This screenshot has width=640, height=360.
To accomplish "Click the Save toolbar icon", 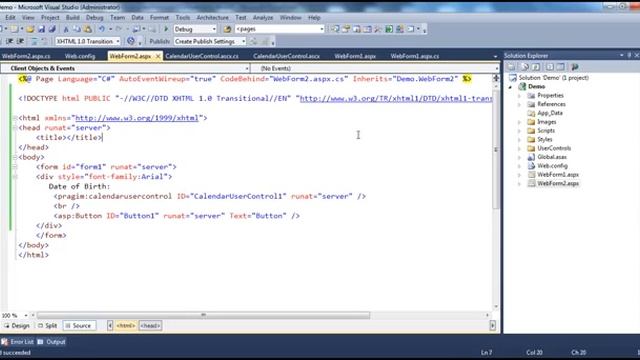I will pos(41,29).
